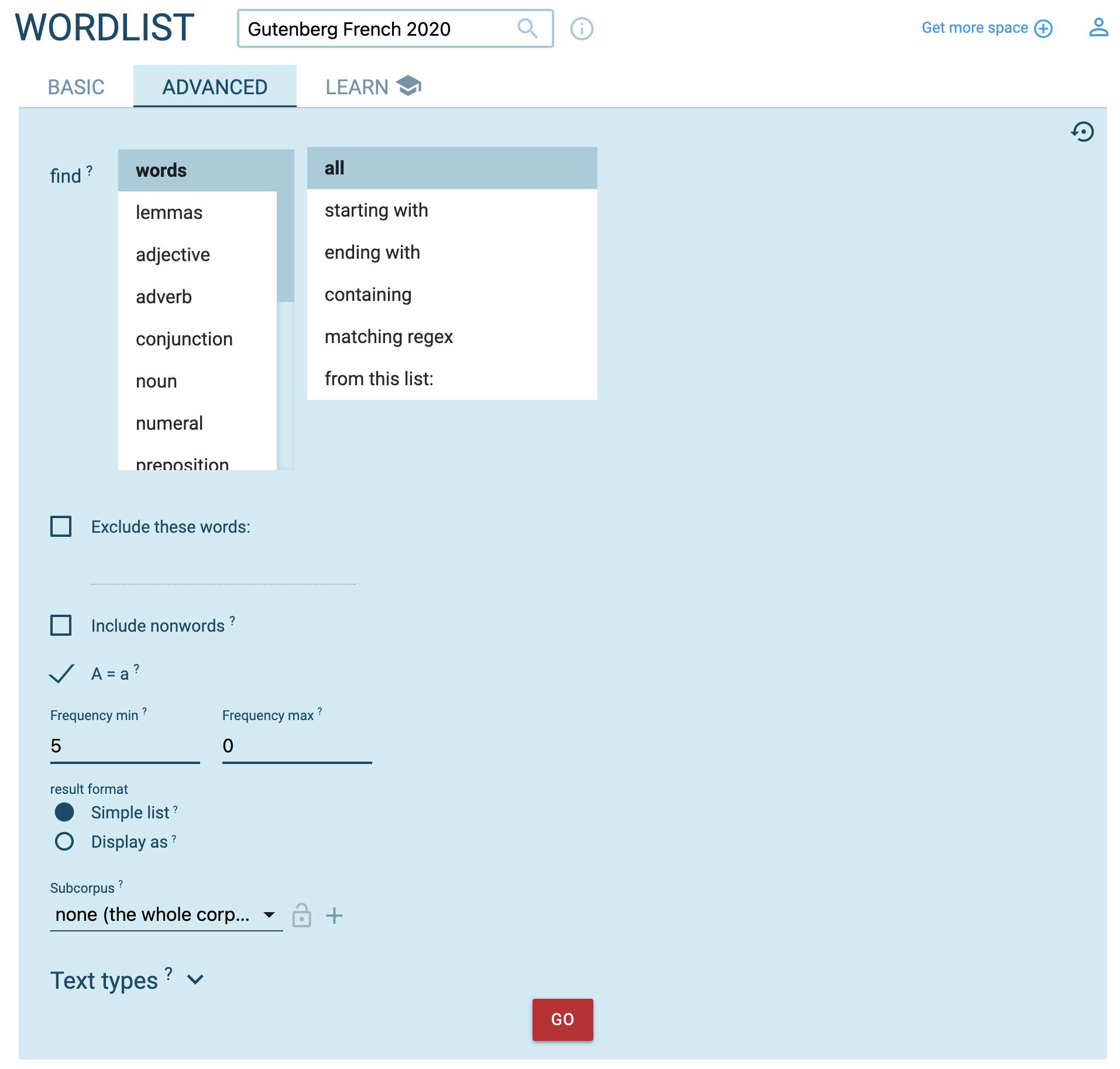Click the plus icon beside Get more space
The width and height of the screenshot is (1120, 1069).
click(x=1043, y=28)
